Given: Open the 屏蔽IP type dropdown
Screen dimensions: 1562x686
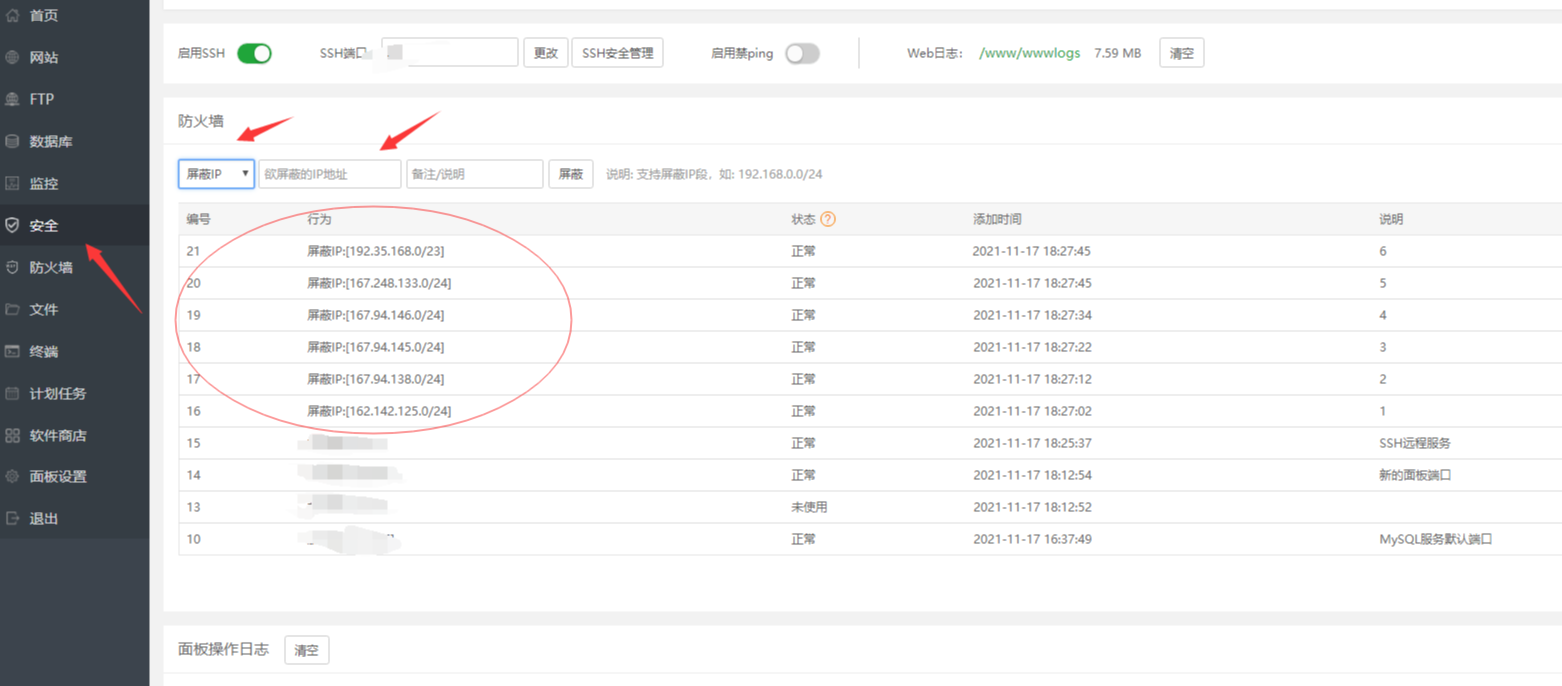Looking at the screenshot, I should pyautogui.click(x=216, y=174).
